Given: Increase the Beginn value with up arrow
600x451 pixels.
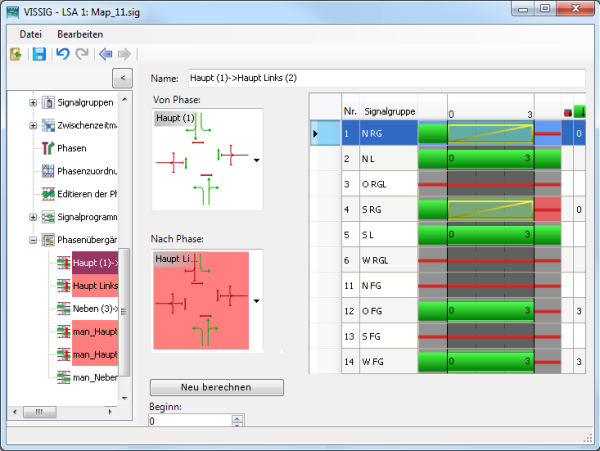Looking at the screenshot, I should click(237, 418).
